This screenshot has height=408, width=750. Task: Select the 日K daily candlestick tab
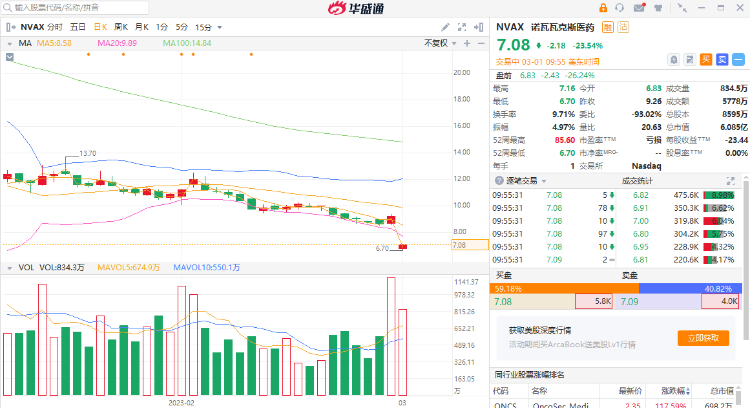coord(100,27)
